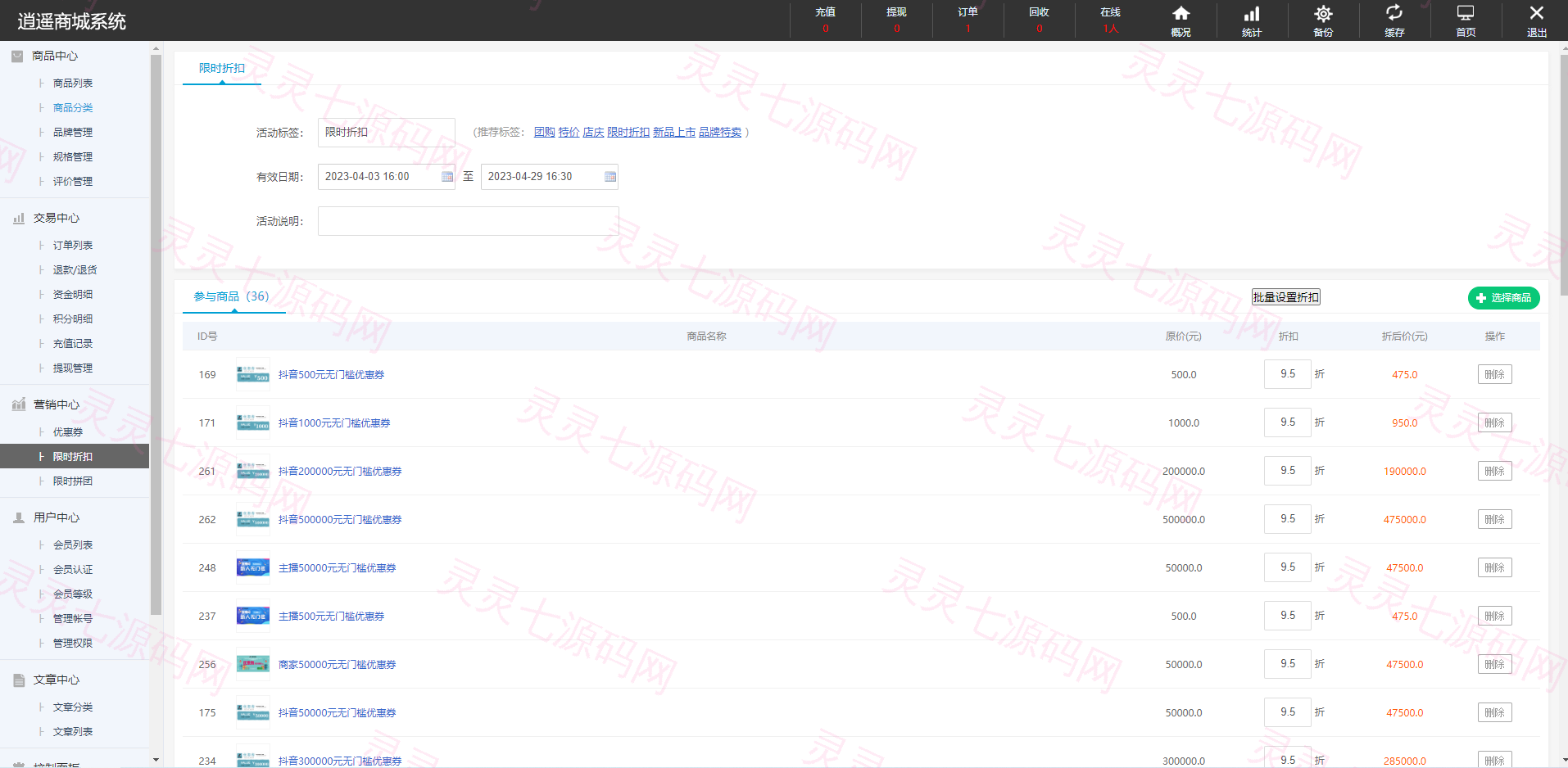1568x768 pixels.
Task: Open the 概况 overview home icon
Action: (x=1181, y=20)
